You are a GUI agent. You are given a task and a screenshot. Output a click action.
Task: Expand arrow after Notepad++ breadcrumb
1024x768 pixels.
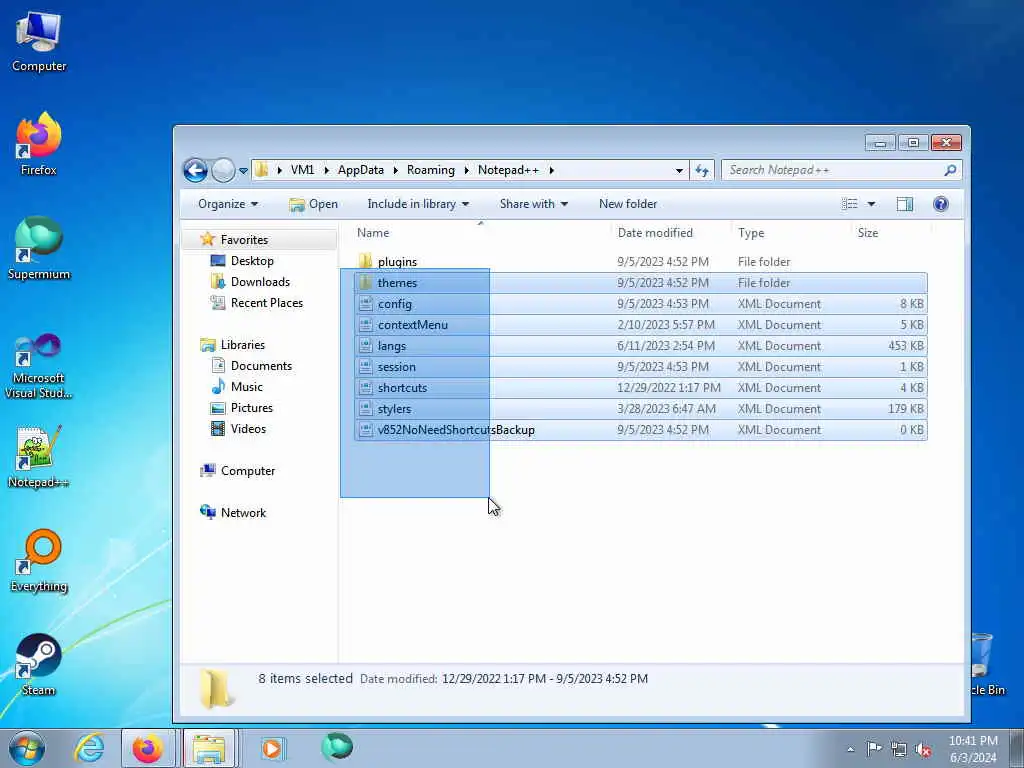click(x=551, y=170)
